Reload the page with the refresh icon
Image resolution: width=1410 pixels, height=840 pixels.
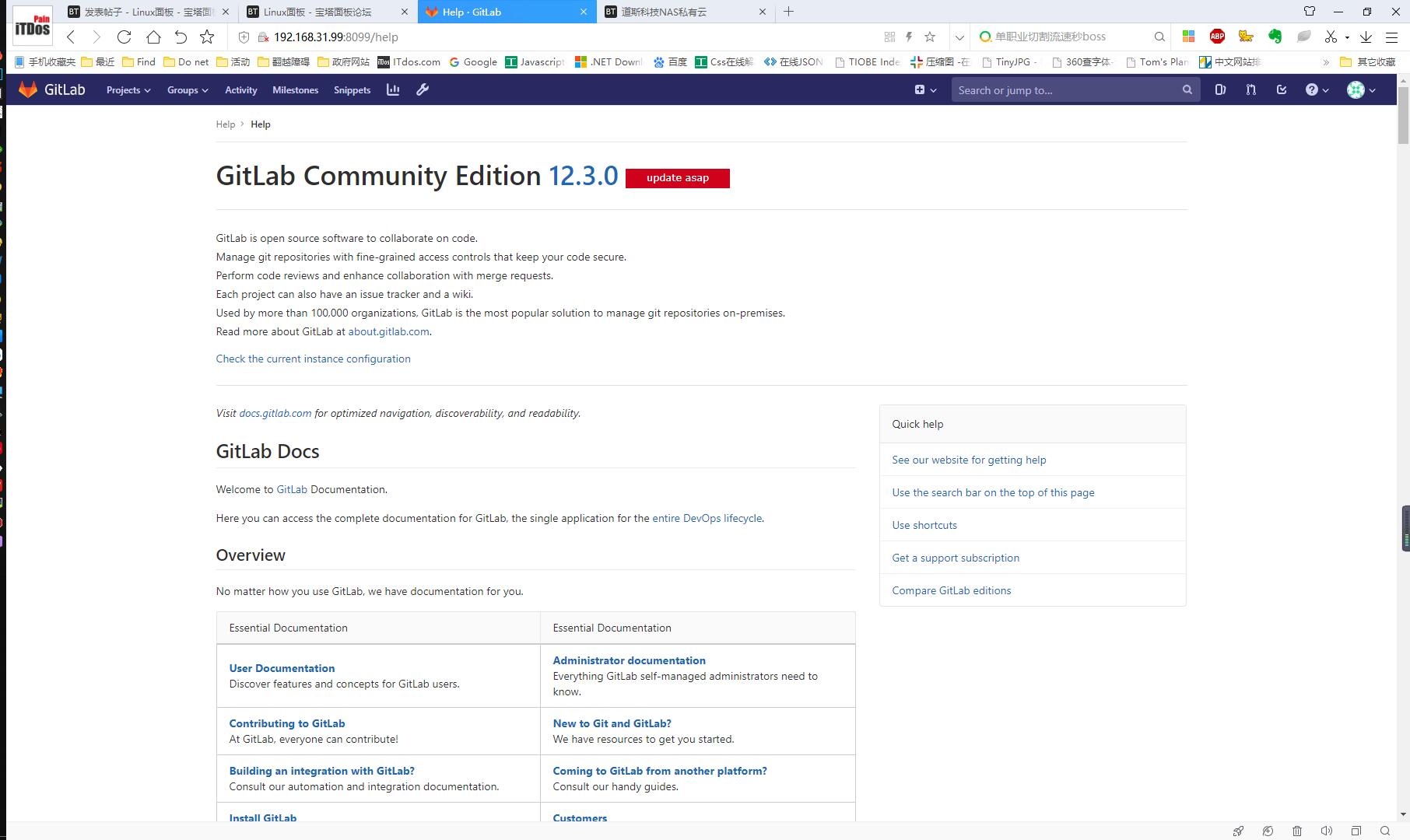tap(124, 37)
